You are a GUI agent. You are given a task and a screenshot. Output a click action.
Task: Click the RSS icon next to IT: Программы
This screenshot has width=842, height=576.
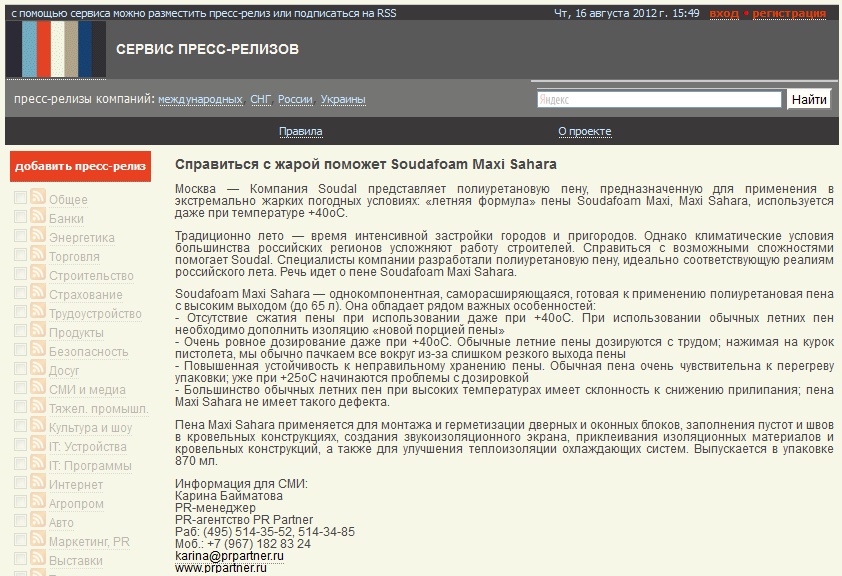(x=38, y=463)
